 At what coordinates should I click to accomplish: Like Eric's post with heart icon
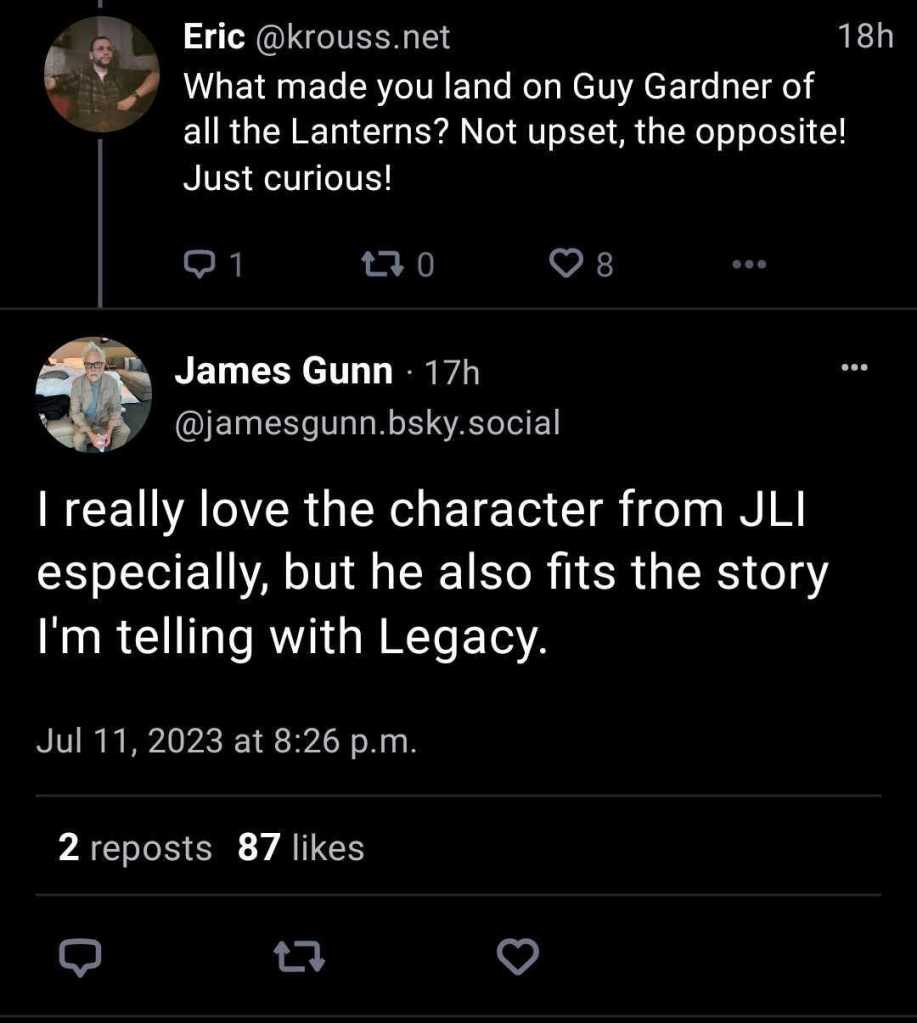coord(567,264)
